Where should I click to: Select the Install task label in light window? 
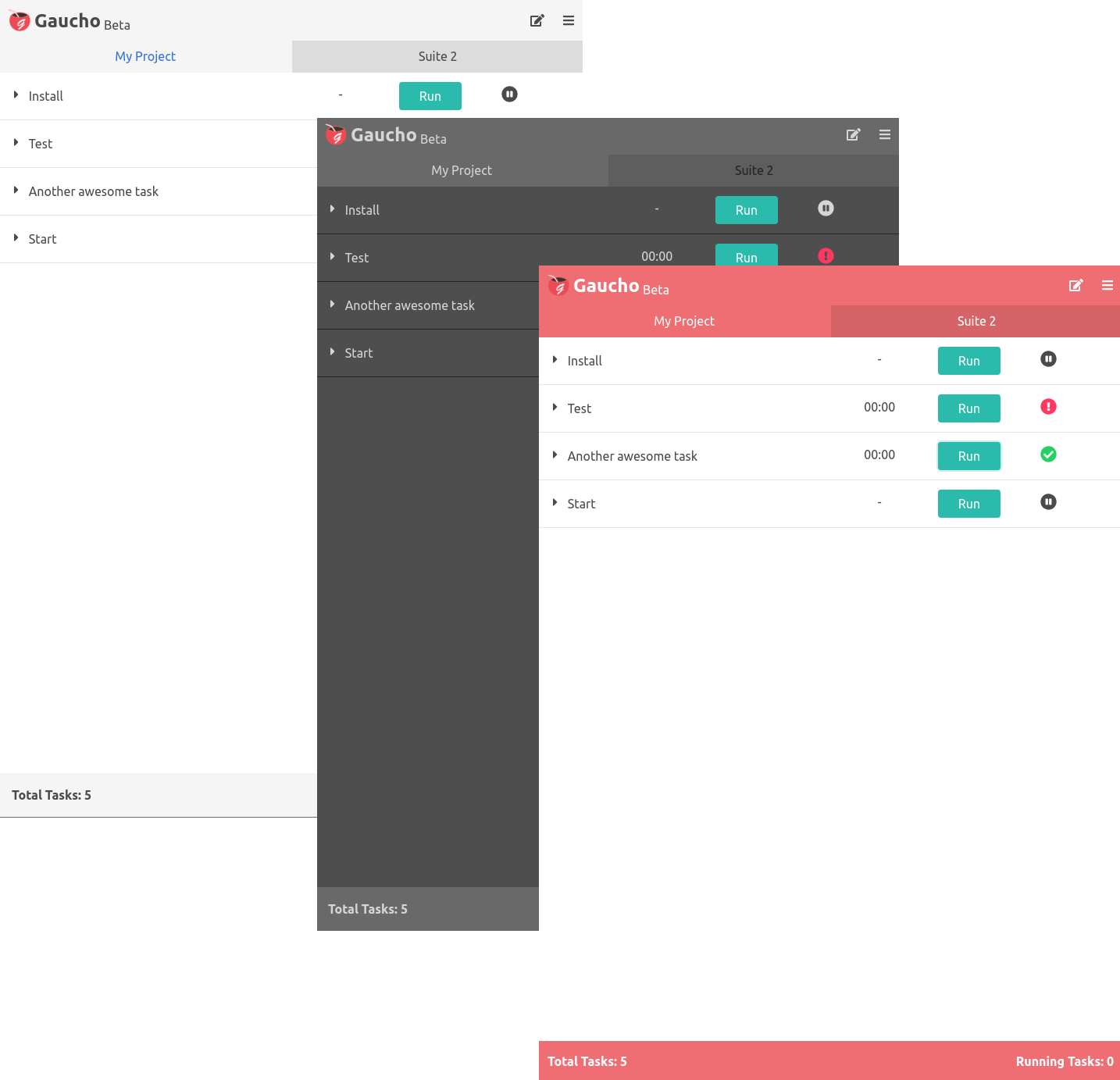(46, 96)
